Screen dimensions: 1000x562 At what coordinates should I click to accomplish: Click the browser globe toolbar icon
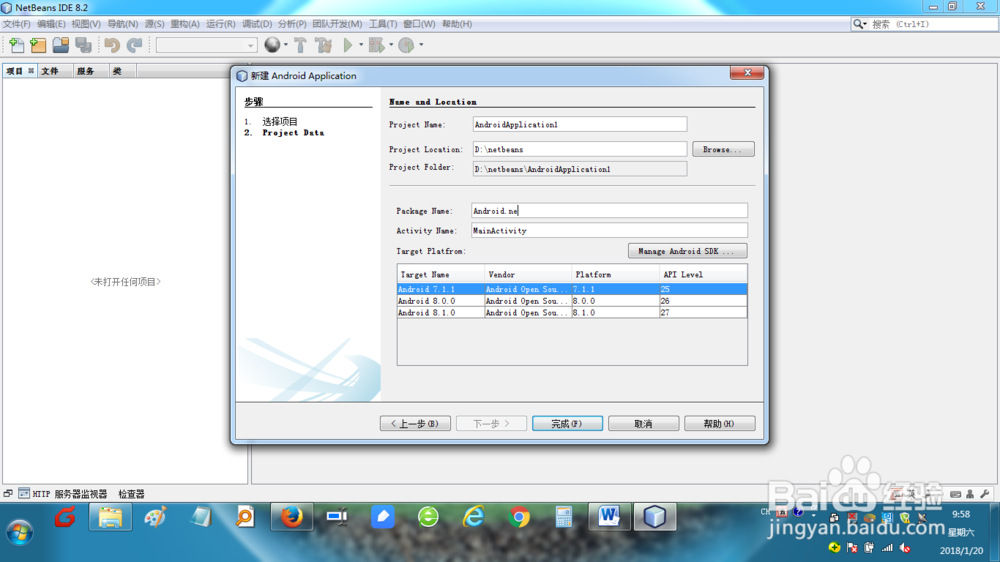pos(272,45)
